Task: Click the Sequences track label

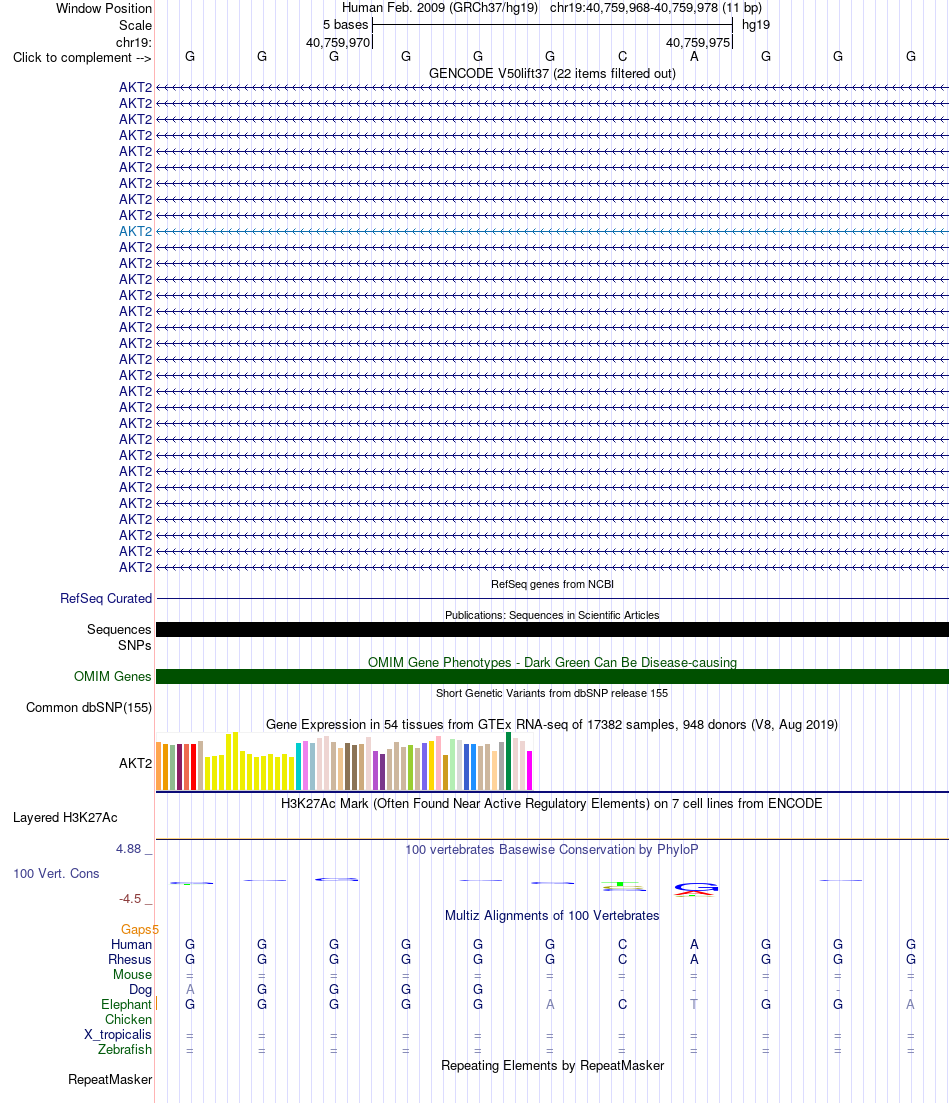Action: [119, 630]
